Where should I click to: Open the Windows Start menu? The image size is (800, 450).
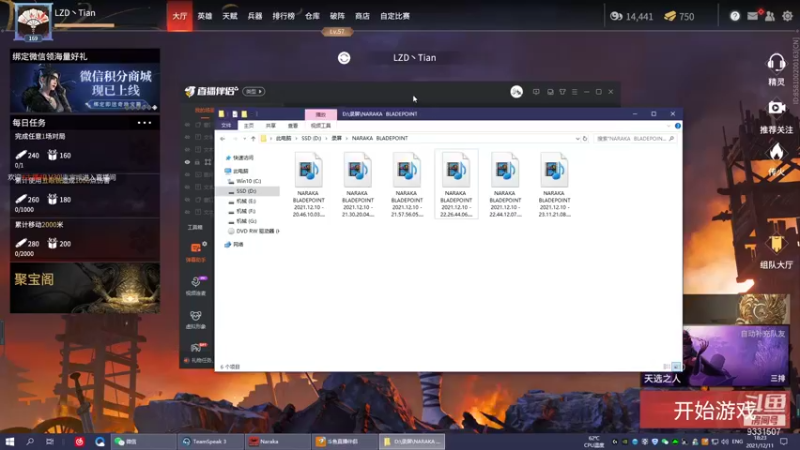click(x=10, y=441)
